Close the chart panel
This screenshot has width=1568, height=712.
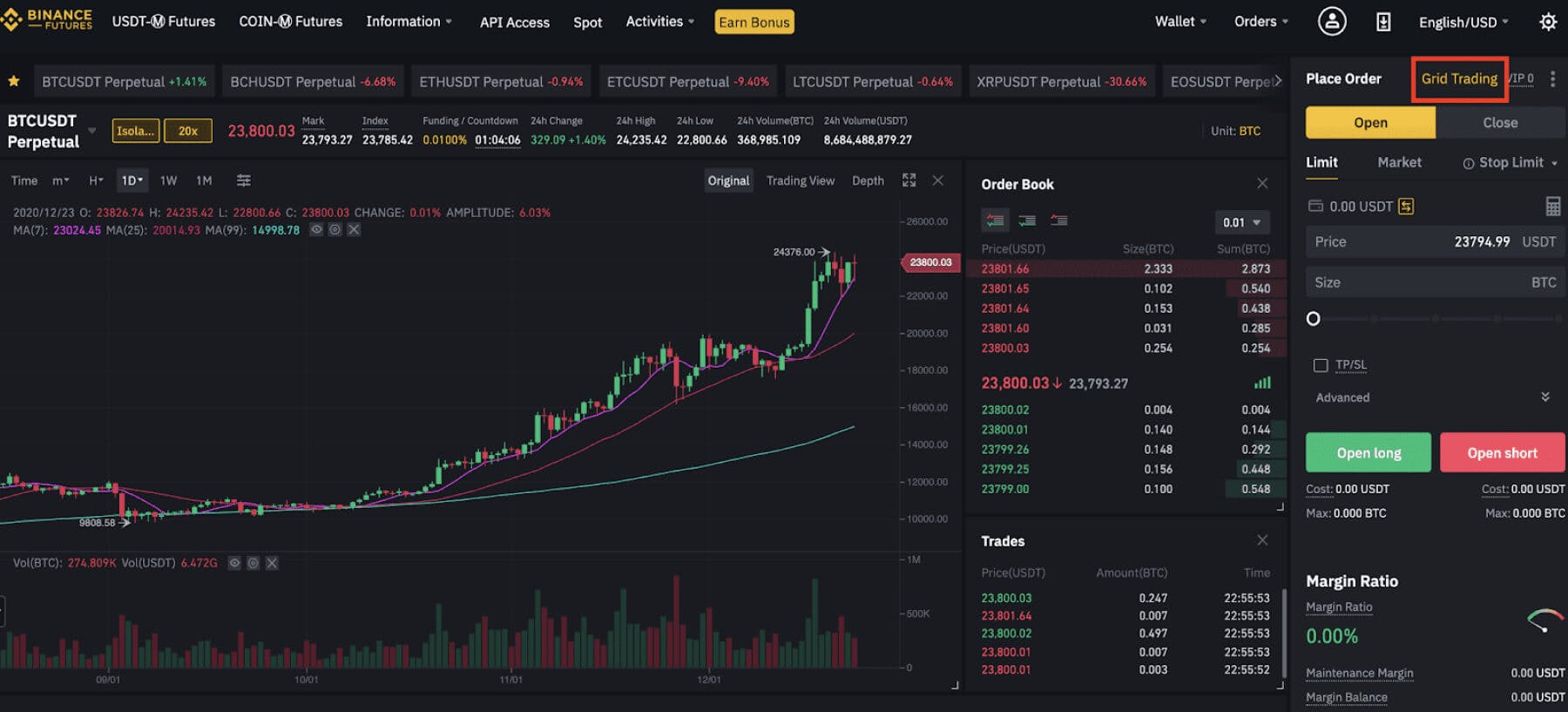938,180
